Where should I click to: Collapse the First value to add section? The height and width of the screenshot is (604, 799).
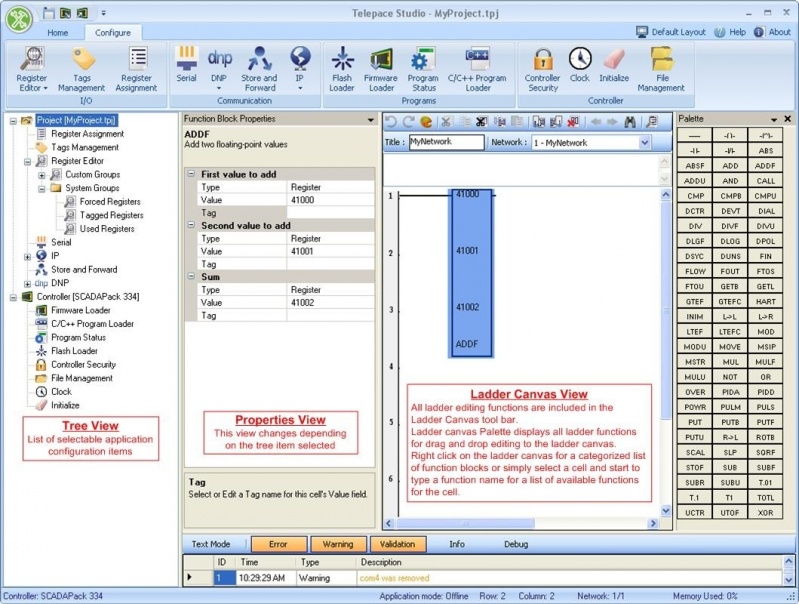pyautogui.click(x=192, y=174)
